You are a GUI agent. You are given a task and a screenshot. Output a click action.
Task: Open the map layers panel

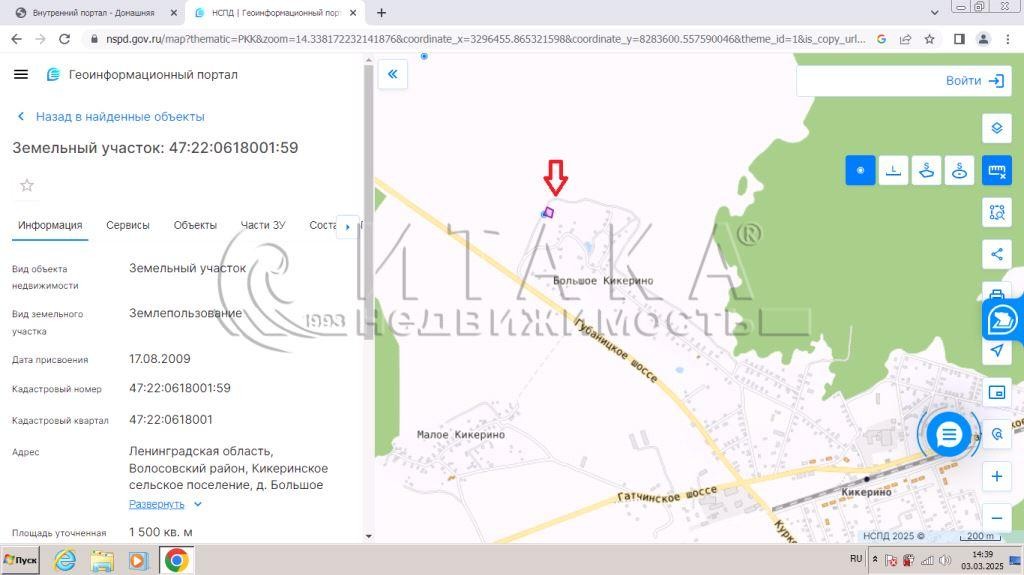pyautogui.click(x=997, y=128)
